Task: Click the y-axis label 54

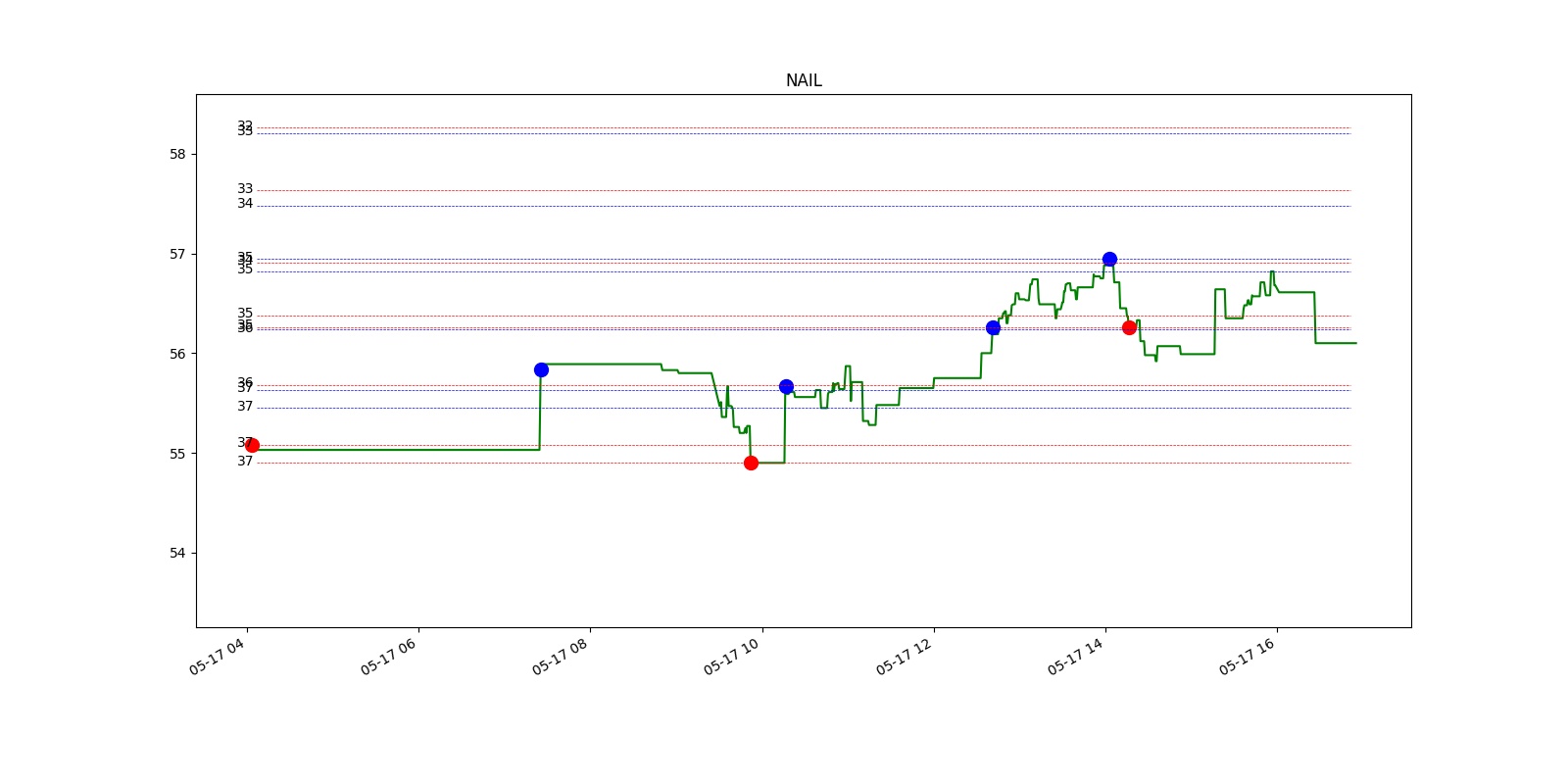Action: [x=177, y=553]
